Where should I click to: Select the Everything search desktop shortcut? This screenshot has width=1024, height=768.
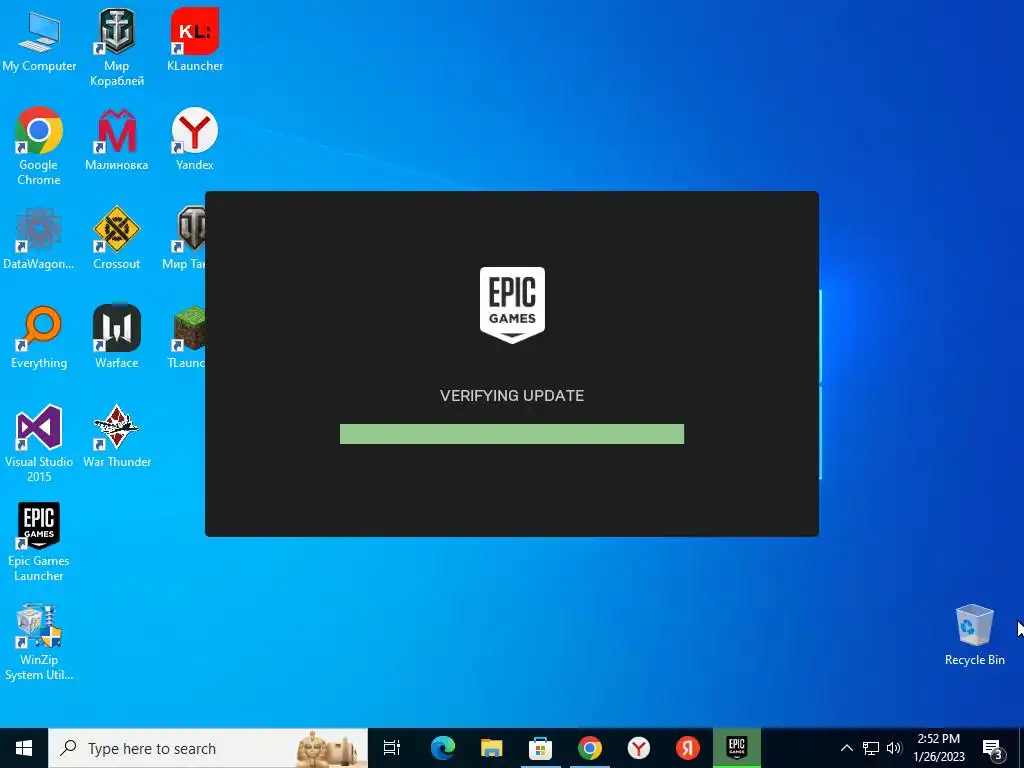click(39, 338)
